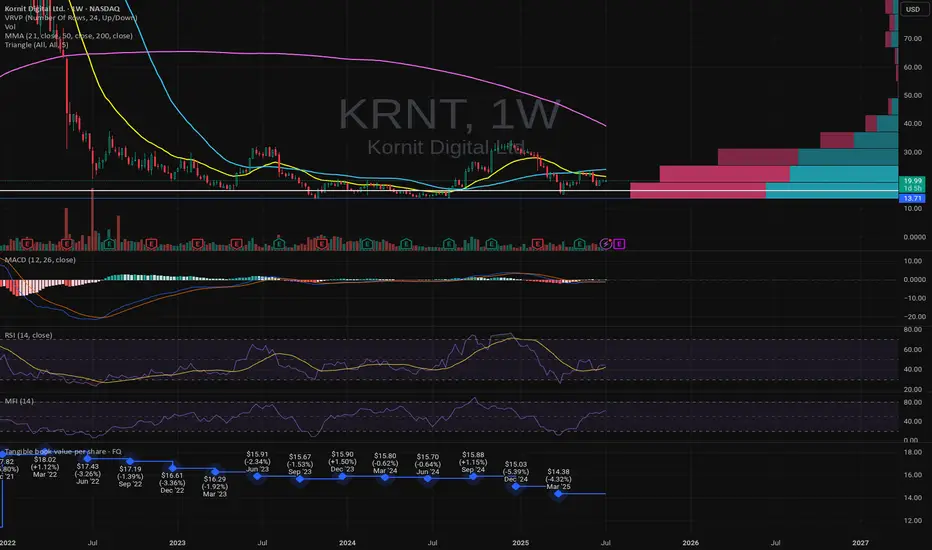The height and width of the screenshot is (550, 932).
Task: Select the Jun '24 $15.70 book value point
Action: 427,478
